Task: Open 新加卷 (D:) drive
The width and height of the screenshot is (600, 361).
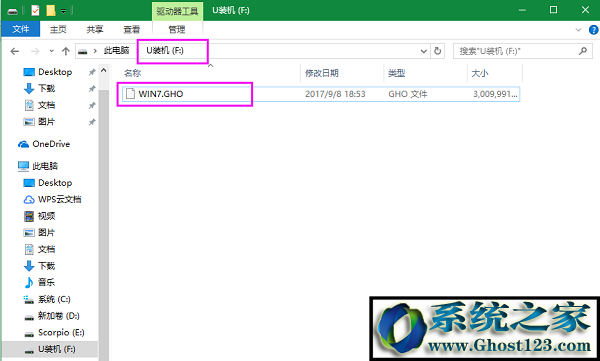Action: coord(59,316)
